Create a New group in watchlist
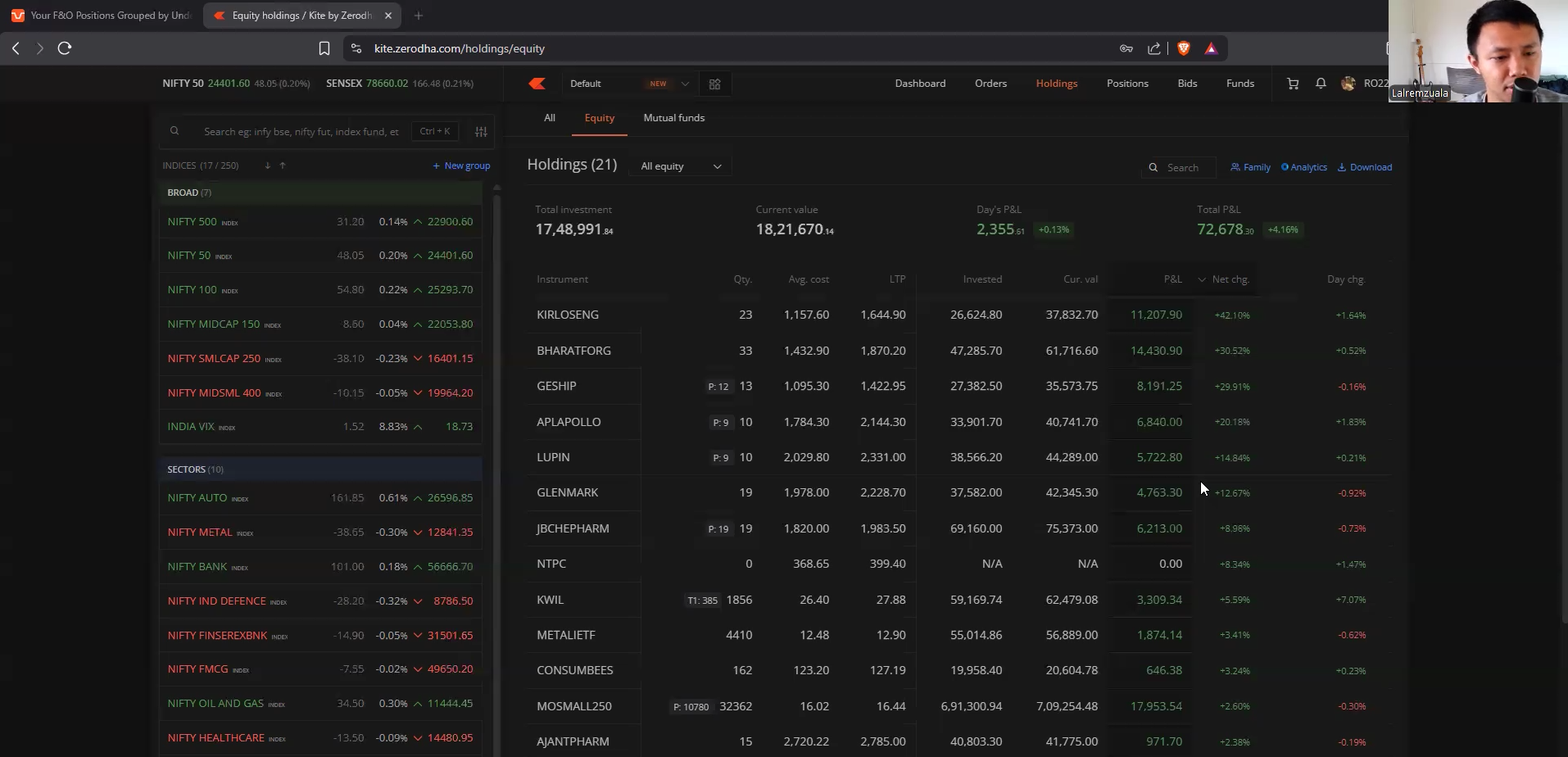The width and height of the screenshot is (1568, 757). (461, 165)
